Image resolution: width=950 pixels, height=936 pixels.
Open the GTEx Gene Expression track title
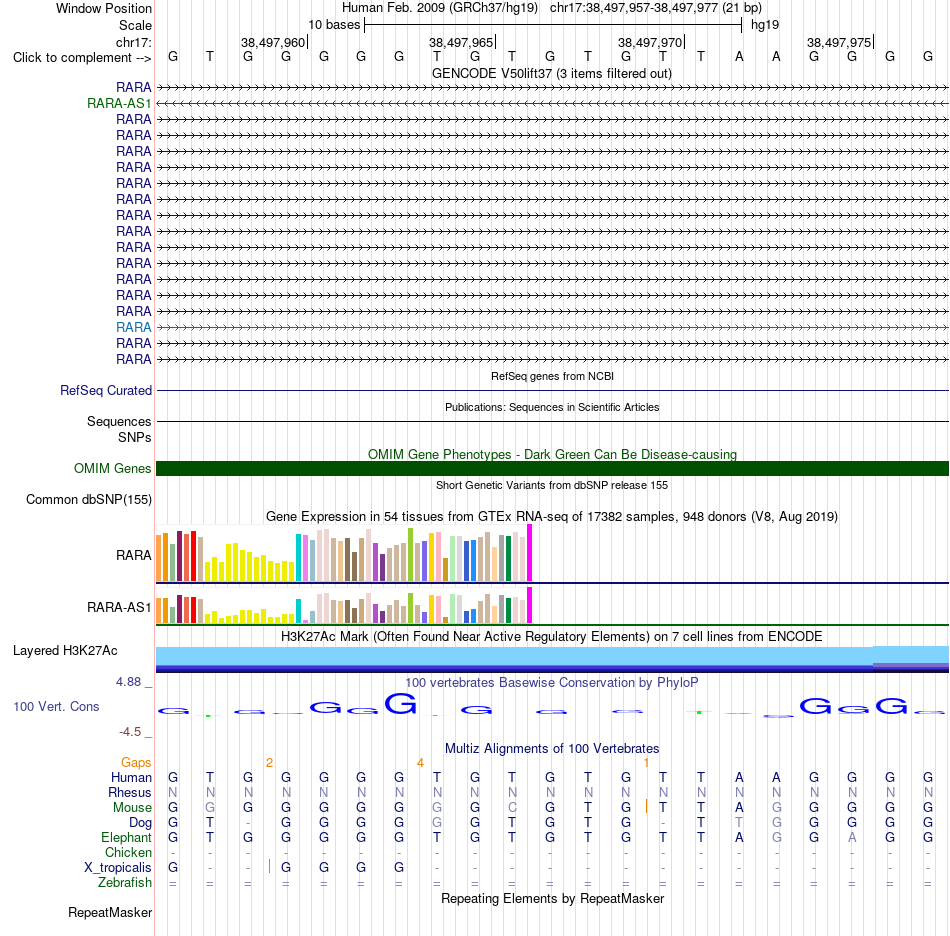click(x=552, y=516)
